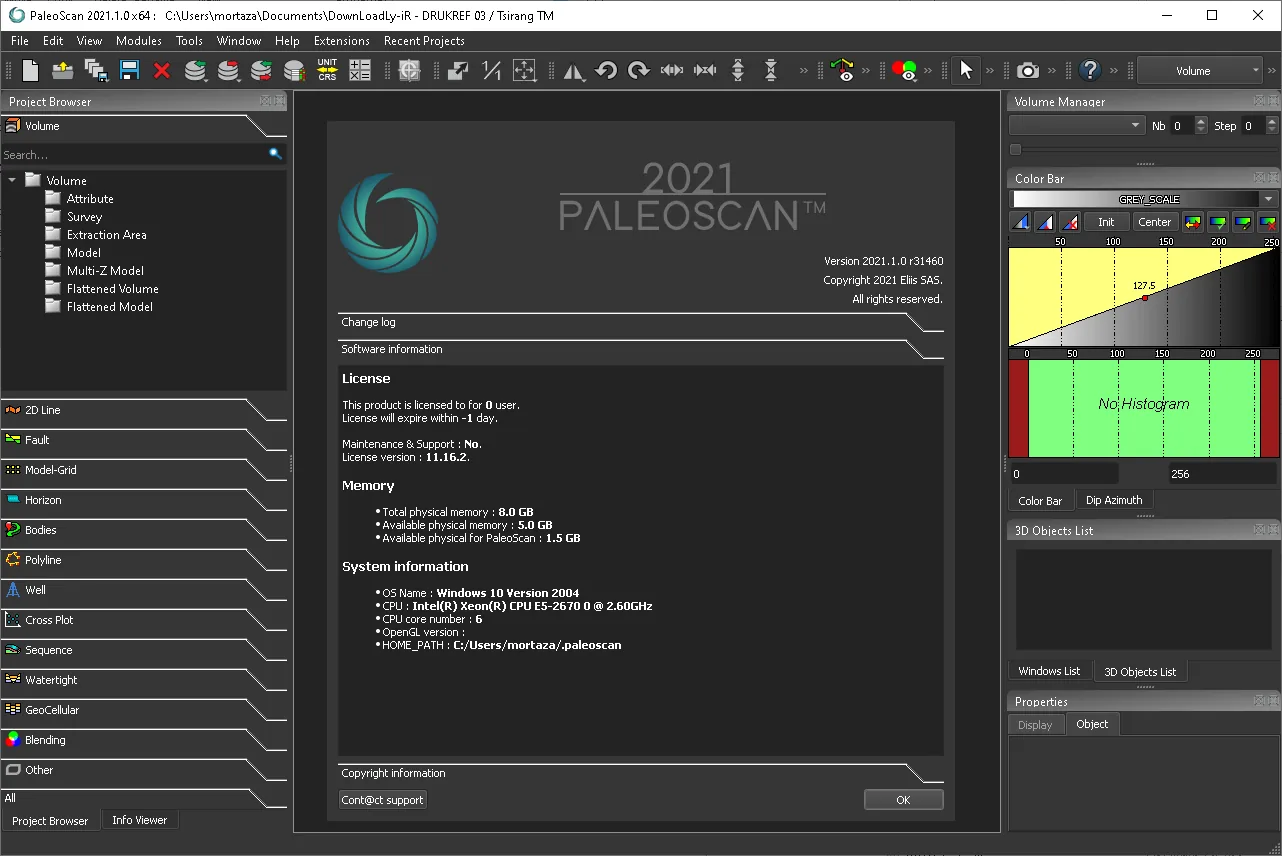Click the open project folder icon
The height and width of the screenshot is (856, 1282).
tap(63, 70)
